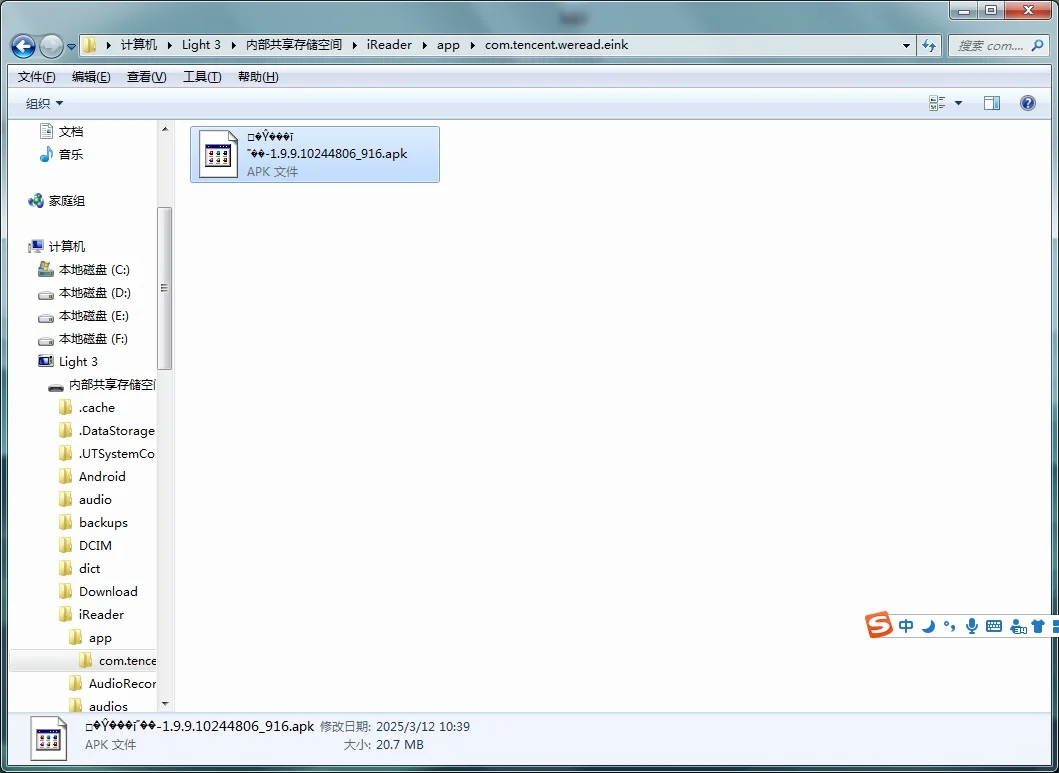Viewport: 1059px width, 773px height.
Task: Open the Sogou soft keyboard icon
Action: tap(994, 626)
